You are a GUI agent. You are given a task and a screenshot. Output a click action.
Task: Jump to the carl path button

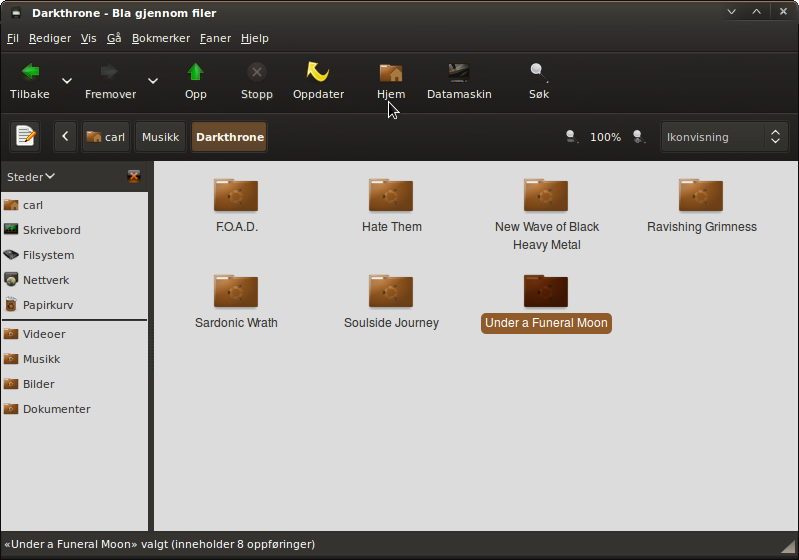coord(106,137)
